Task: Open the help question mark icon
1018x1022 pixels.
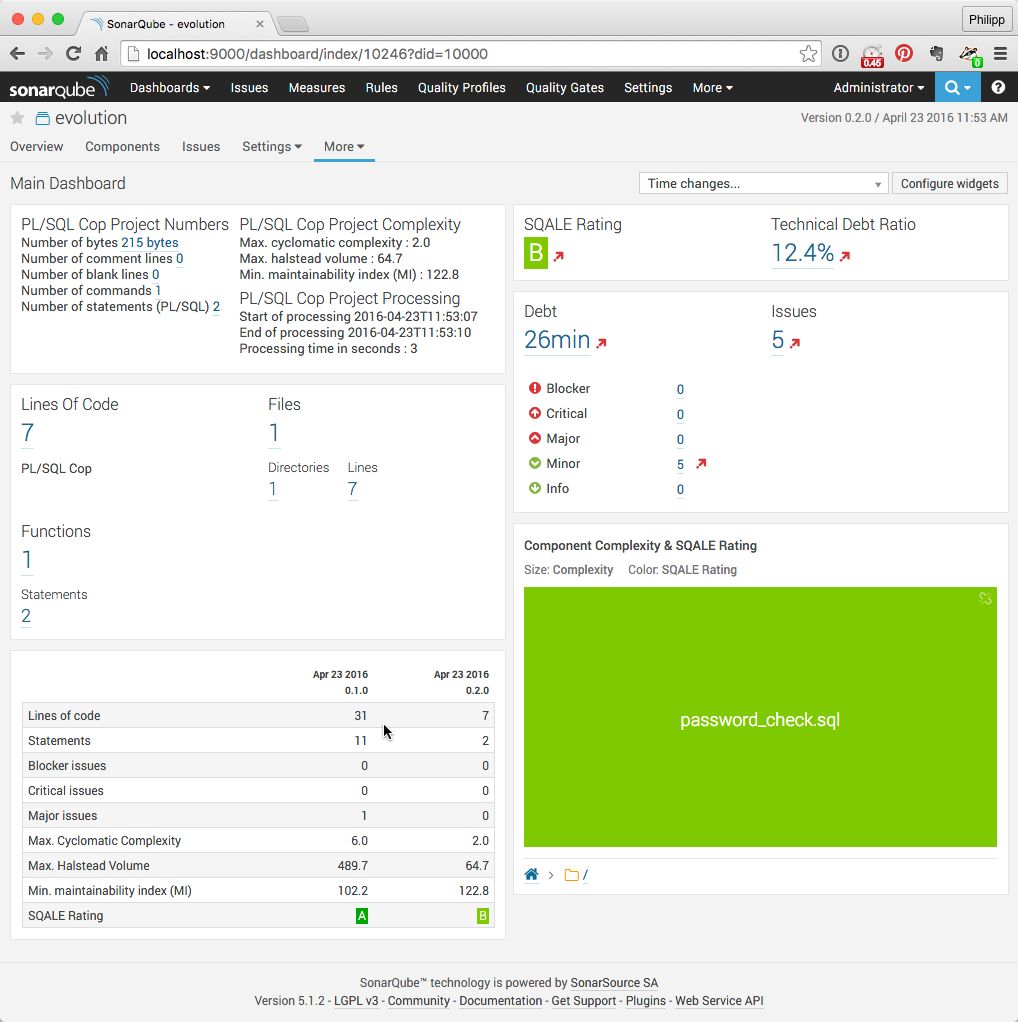Action: tap(998, 87)
